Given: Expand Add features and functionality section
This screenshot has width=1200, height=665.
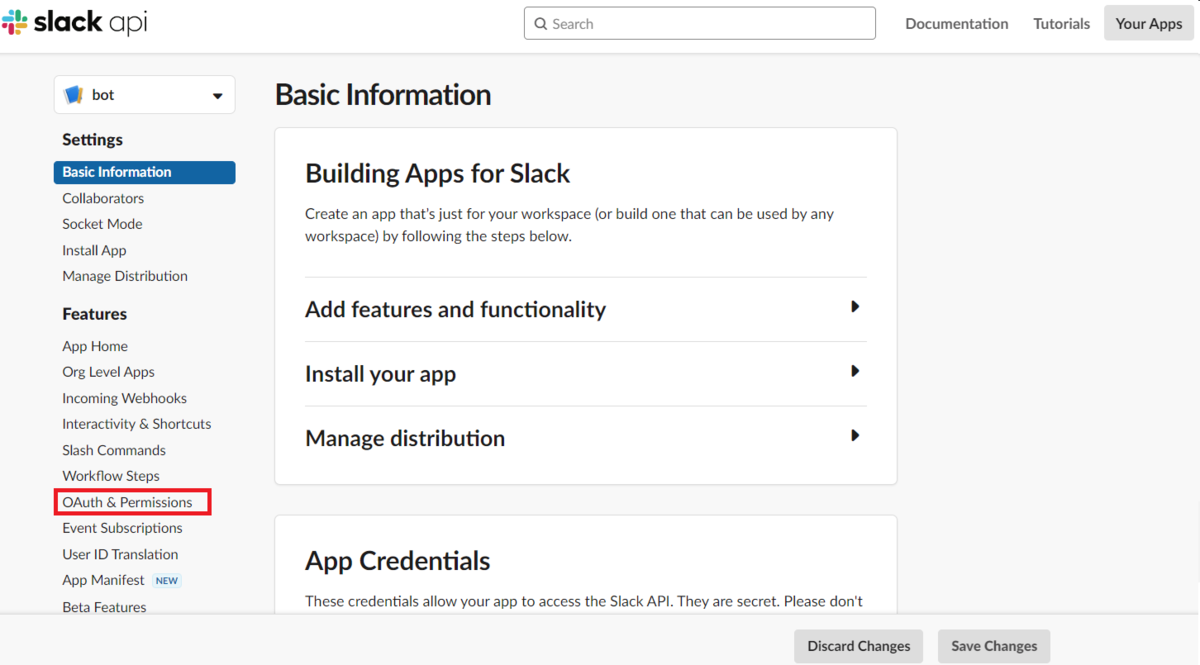Looking at the screenshot, I should point(854,307).
